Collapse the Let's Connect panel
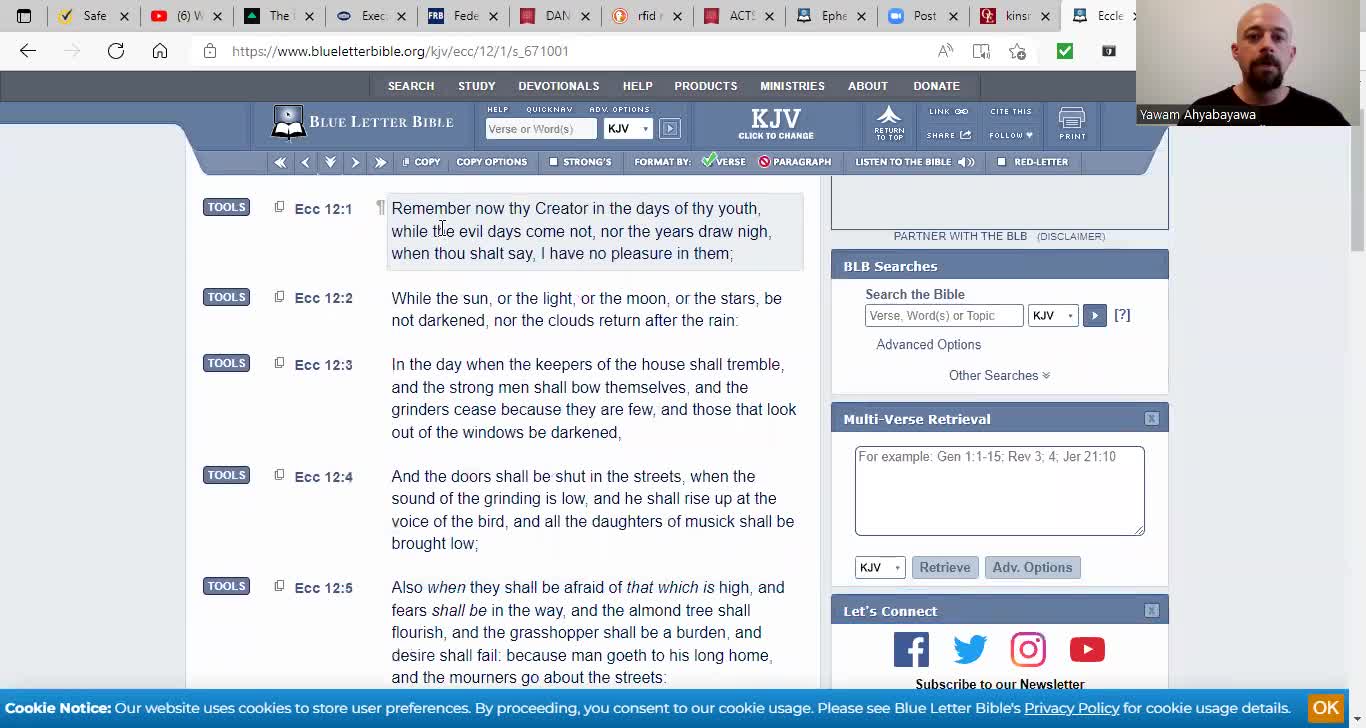The height and width of the screenshot is (728, 1366). click(1151, 611)
